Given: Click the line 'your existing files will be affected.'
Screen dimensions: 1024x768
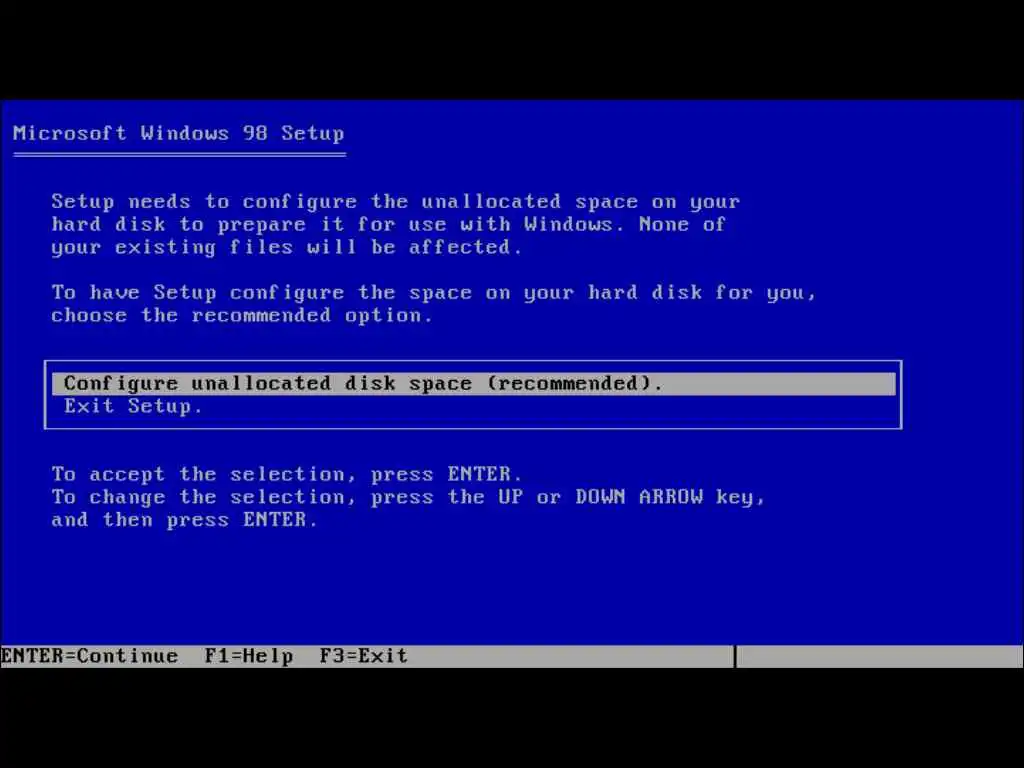Looking at the screenshot, I should tap(287, 248).
